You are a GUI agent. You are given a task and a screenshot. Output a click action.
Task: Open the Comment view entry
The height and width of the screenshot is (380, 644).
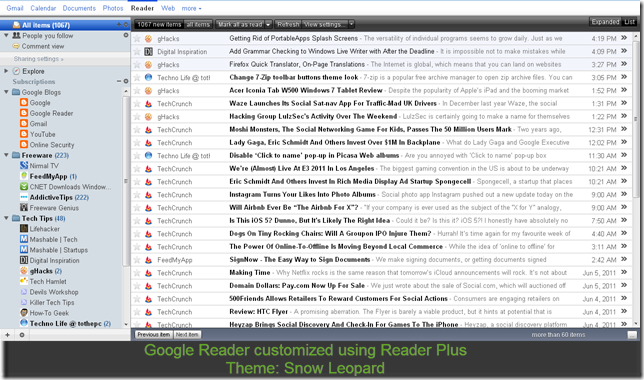click(43, 46)
